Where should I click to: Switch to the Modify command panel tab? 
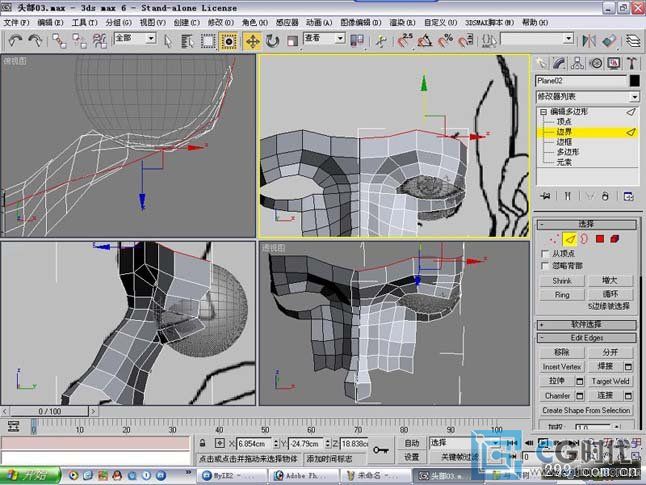(x=559, y=63)
